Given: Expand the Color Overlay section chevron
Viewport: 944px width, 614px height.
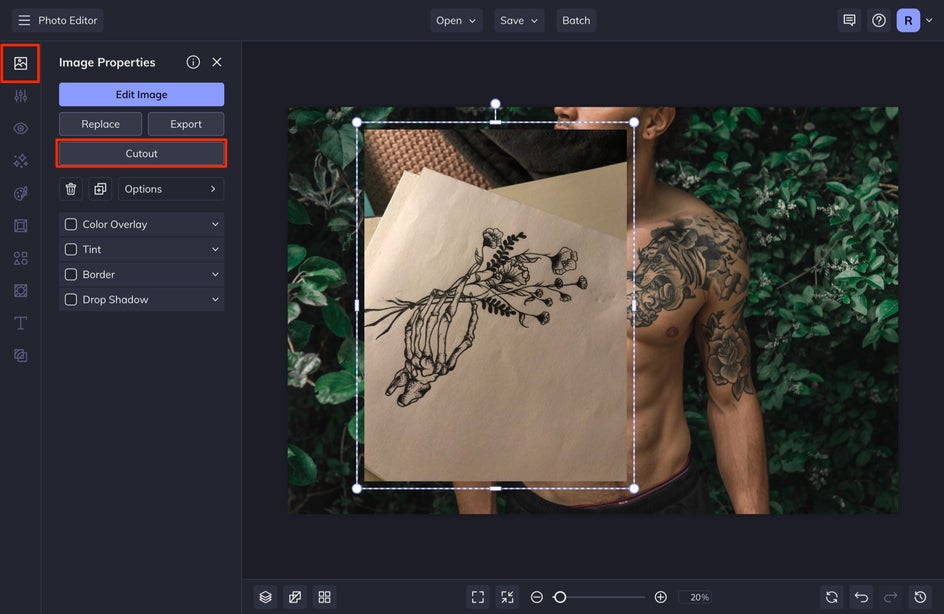Looking at the screenshot, I should coord(215,225).
